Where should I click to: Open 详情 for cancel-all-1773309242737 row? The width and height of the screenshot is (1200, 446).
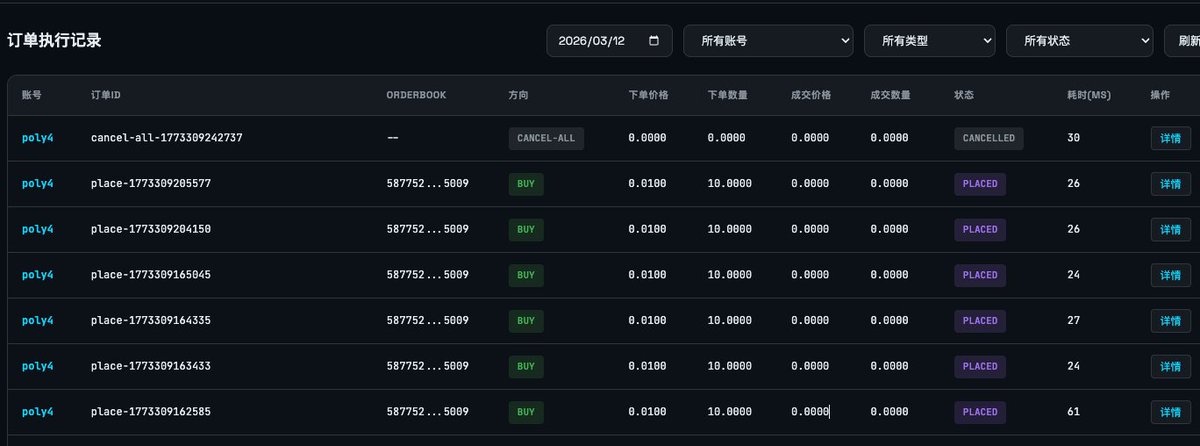pyautogui.click(x=1170, y=138)
